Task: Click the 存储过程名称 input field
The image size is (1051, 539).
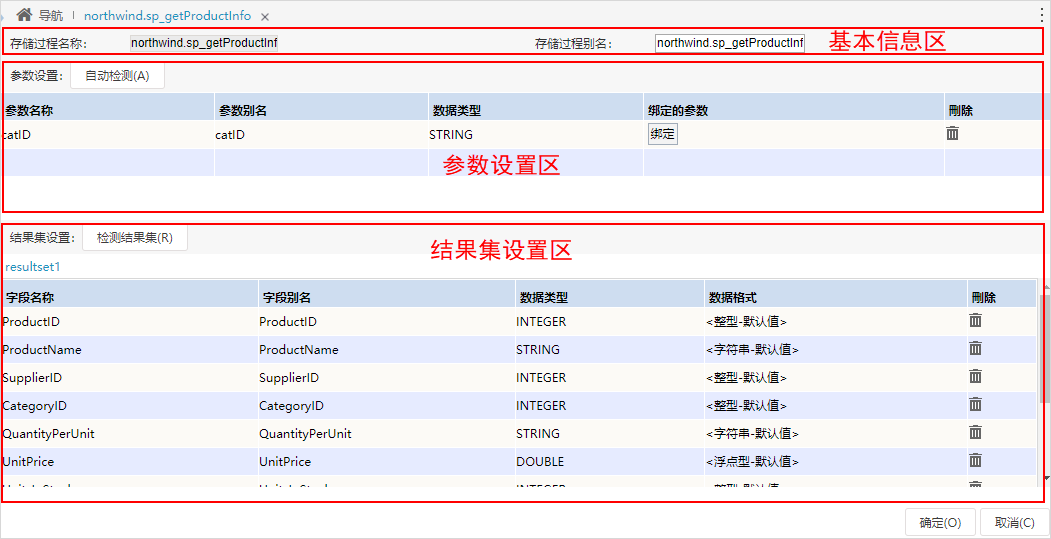Action: [x=204, y=43]
